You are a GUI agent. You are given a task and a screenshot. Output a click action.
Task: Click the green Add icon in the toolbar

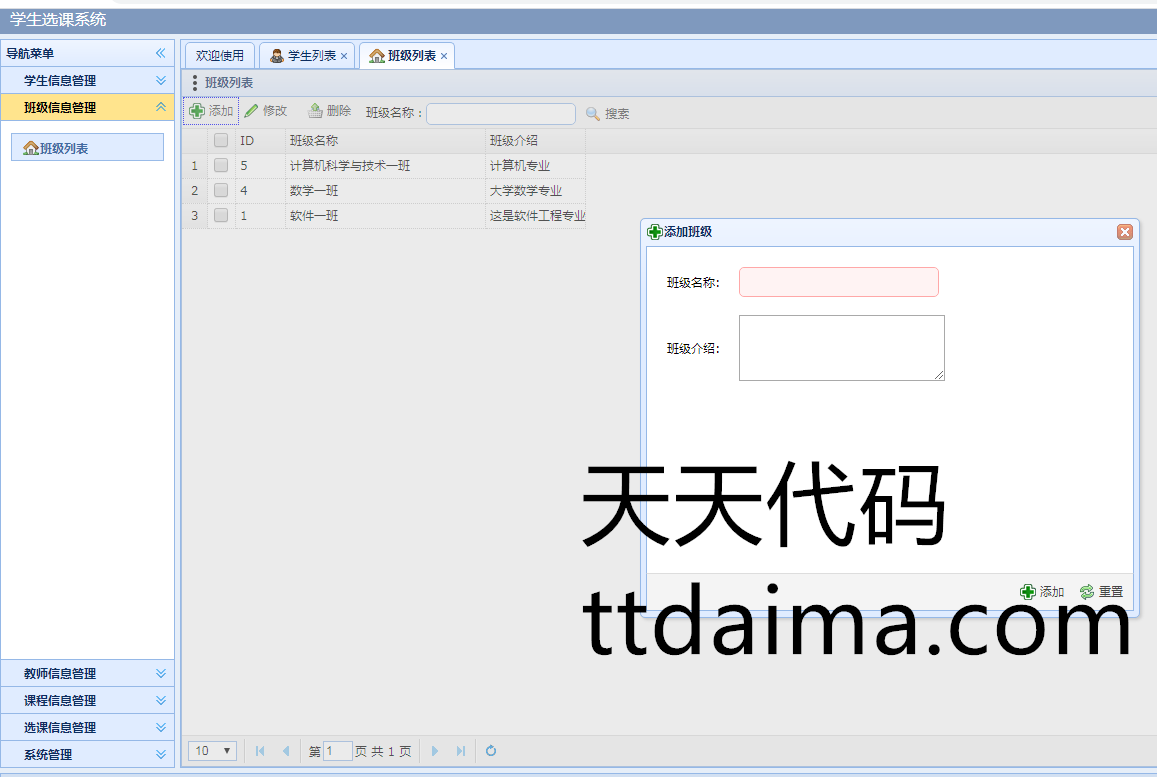click(197, 111)
